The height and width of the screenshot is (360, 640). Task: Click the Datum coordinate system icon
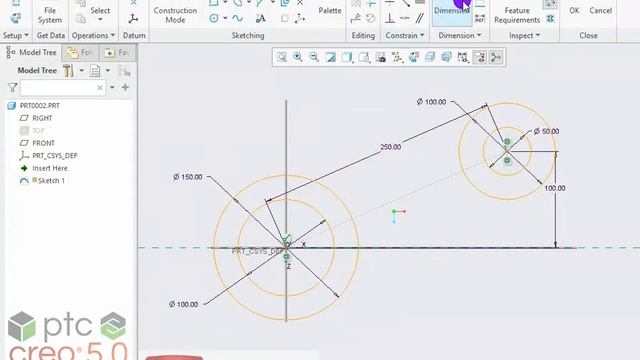[x=133, y=18]
